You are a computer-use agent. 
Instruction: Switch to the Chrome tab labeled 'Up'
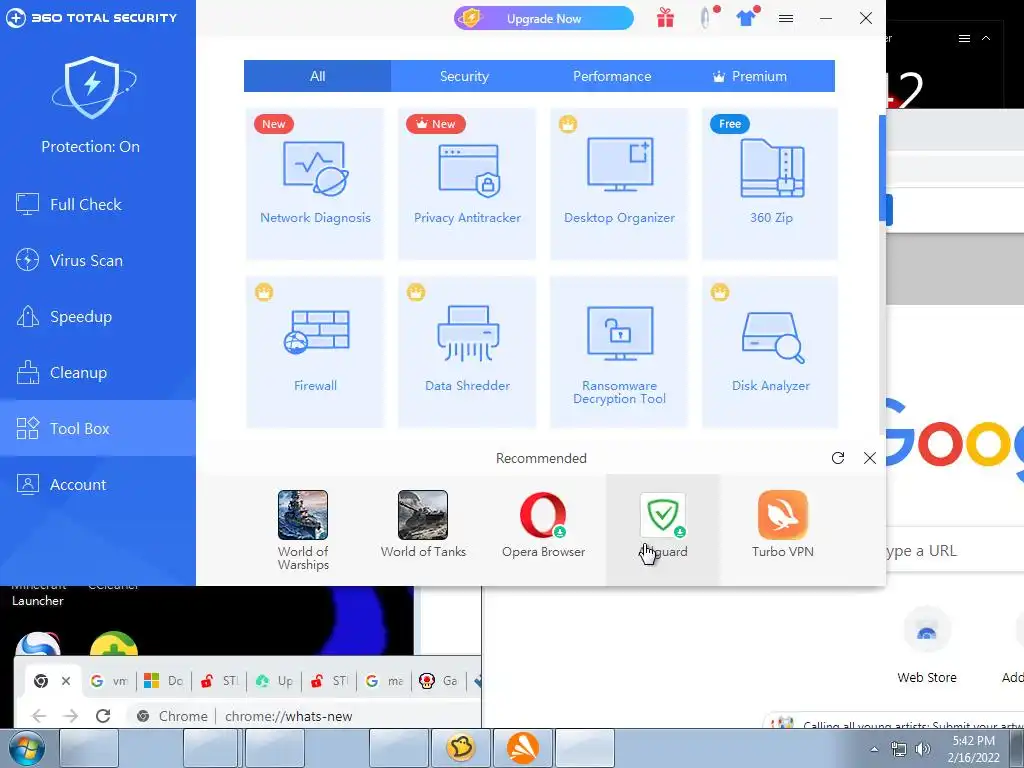point(274,681)
